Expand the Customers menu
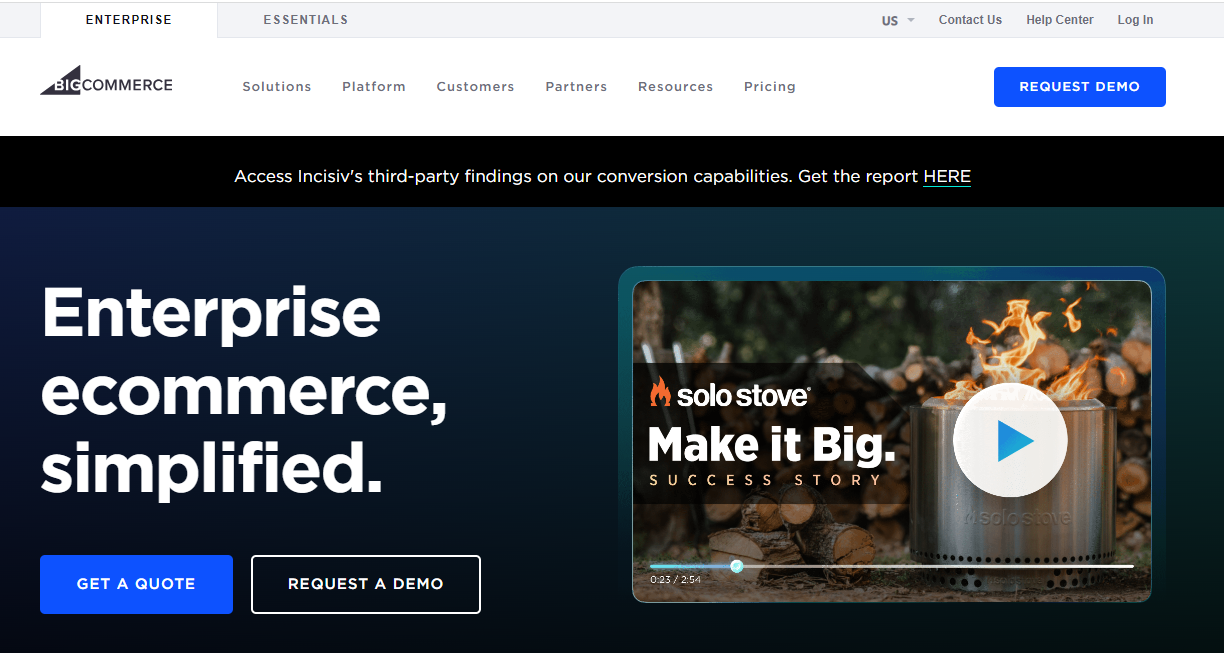 click(475, 87)
